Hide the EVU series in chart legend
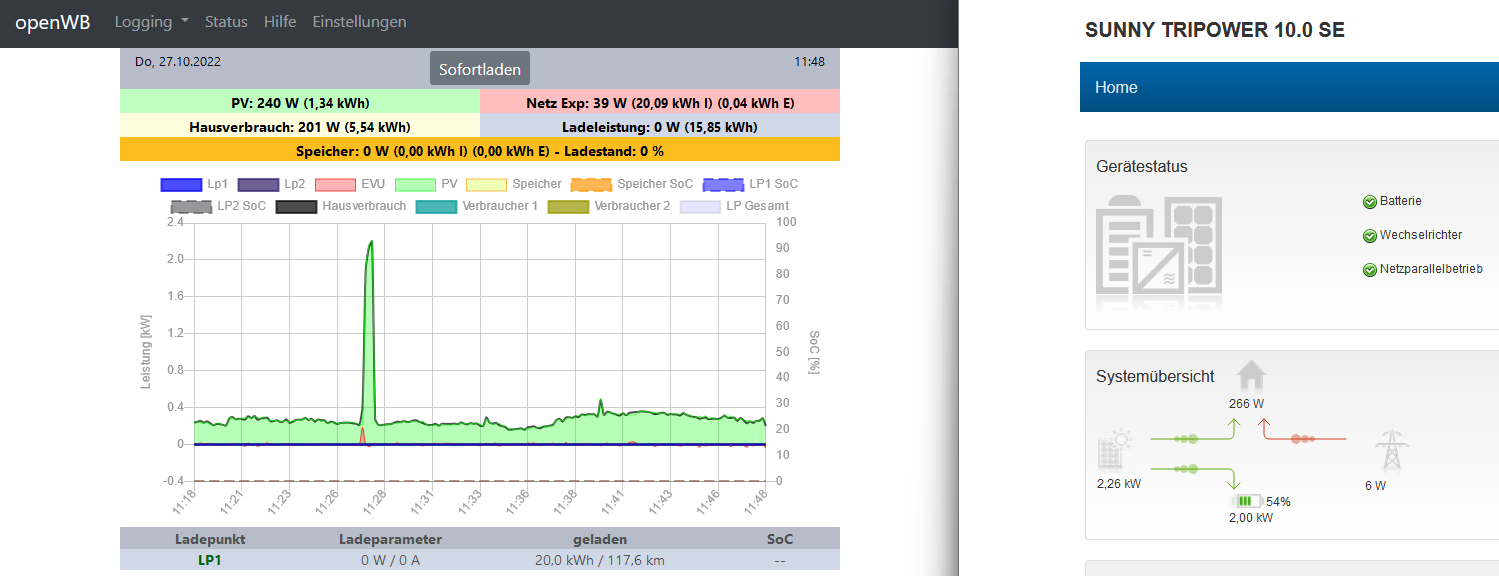 [x=350, y=184]
